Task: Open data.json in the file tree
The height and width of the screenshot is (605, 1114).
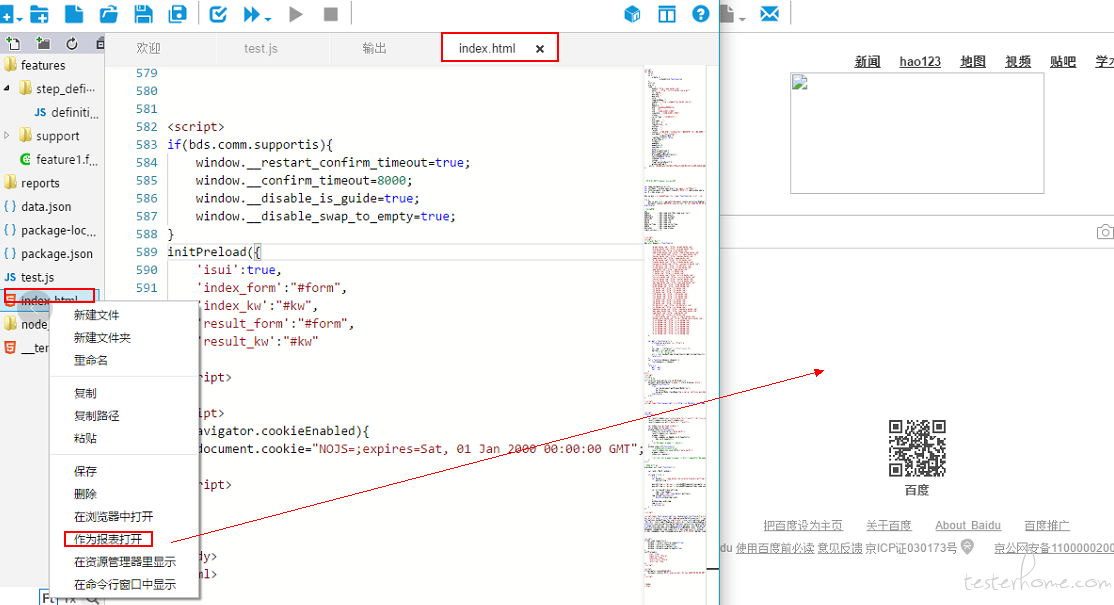Action: pos(45,207)
